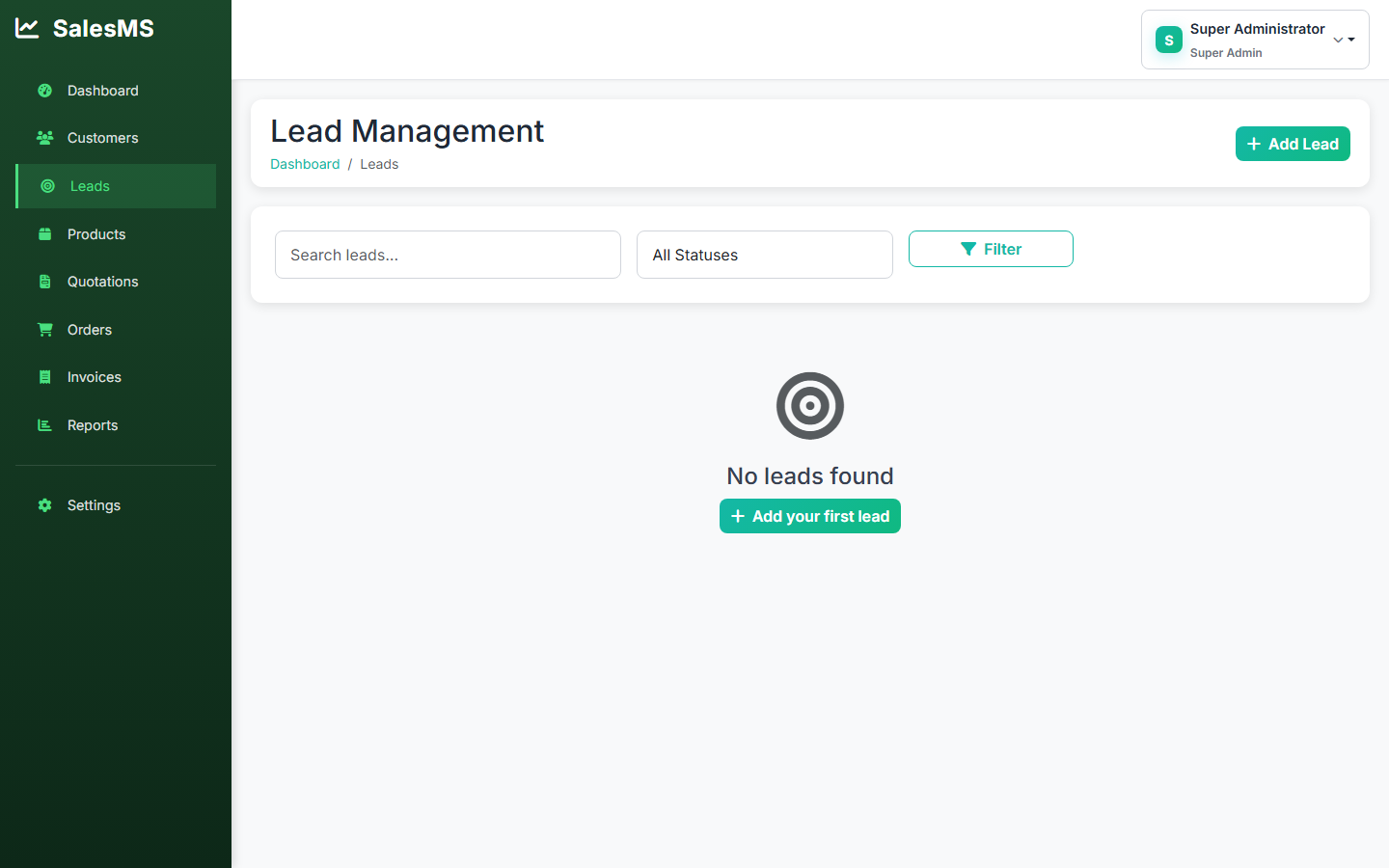Viewport: 1389px width, 868px height.
Task: Focus the Search leads input field
Action: (448, 255)
